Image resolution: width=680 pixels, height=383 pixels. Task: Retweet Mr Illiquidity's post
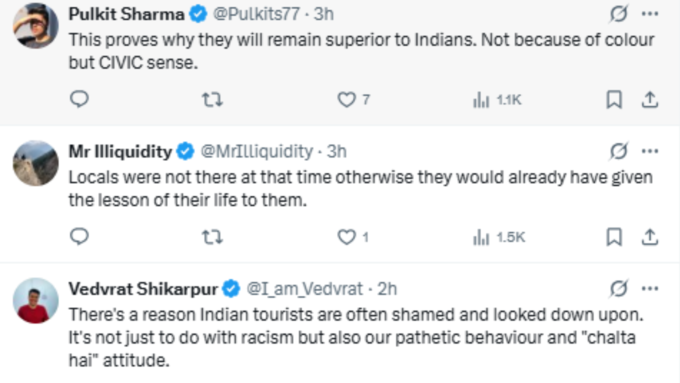coord(212,237)
